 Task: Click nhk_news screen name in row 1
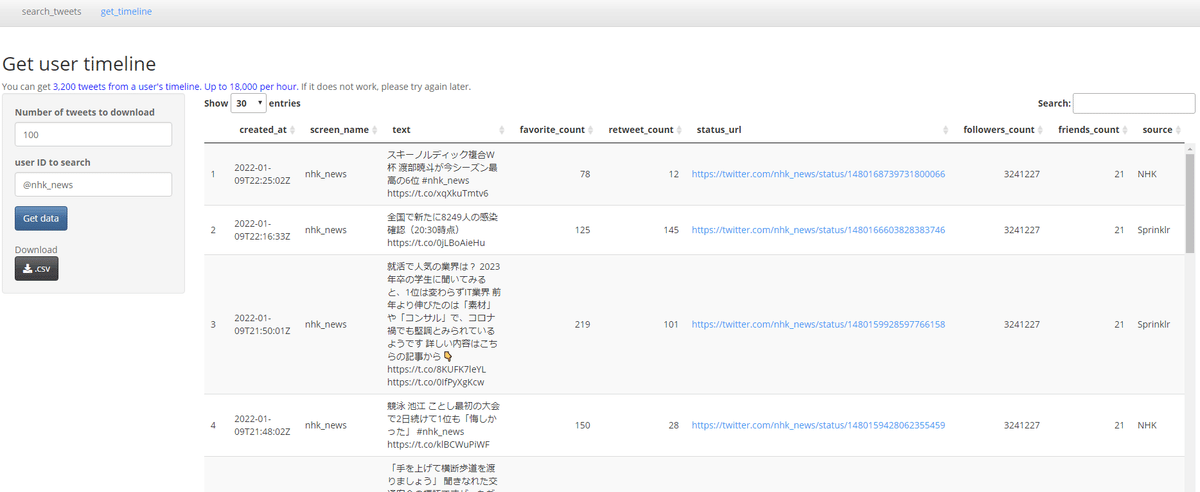tap(326, 174)
